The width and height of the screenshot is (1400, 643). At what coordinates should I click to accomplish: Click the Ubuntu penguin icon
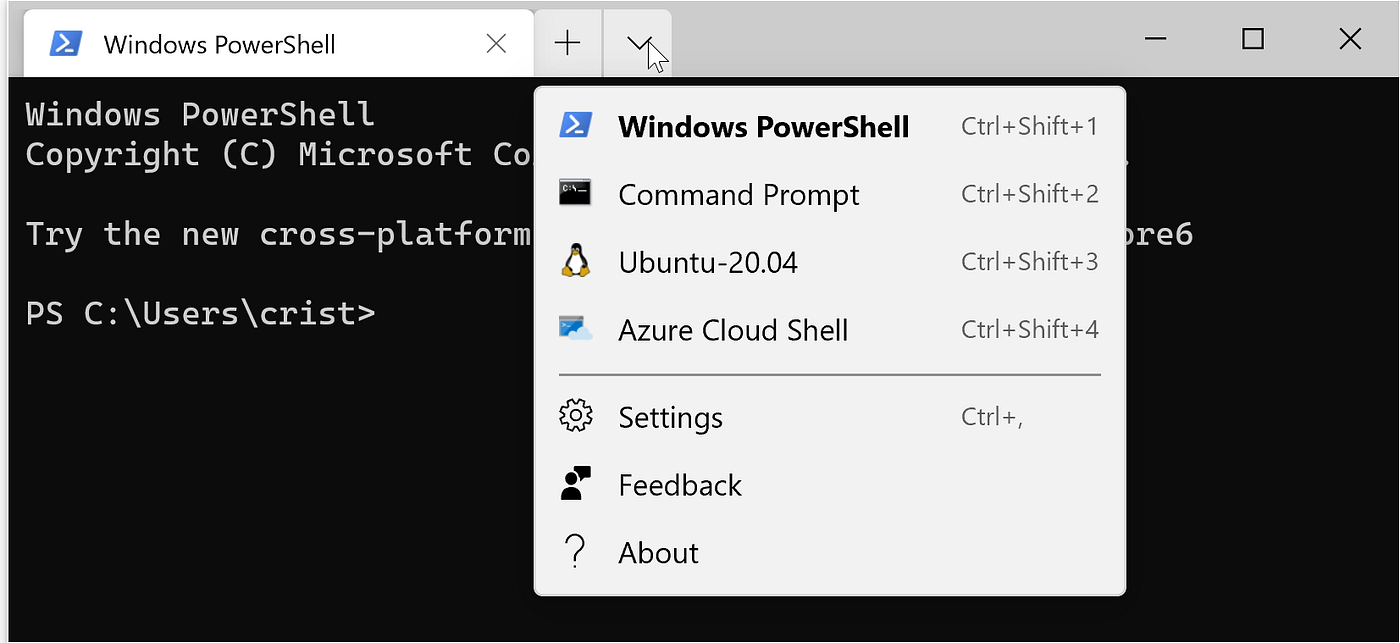tap(576, 262)
